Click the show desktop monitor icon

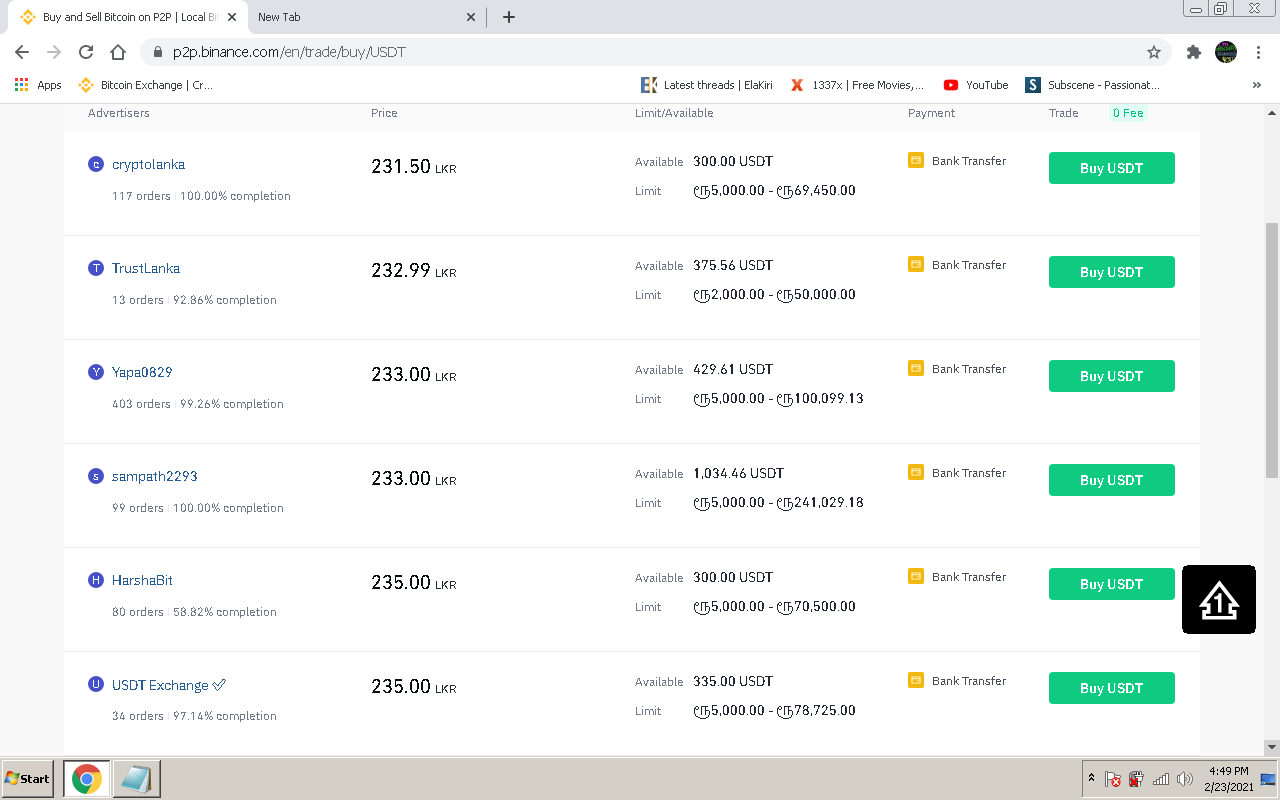1268,779
